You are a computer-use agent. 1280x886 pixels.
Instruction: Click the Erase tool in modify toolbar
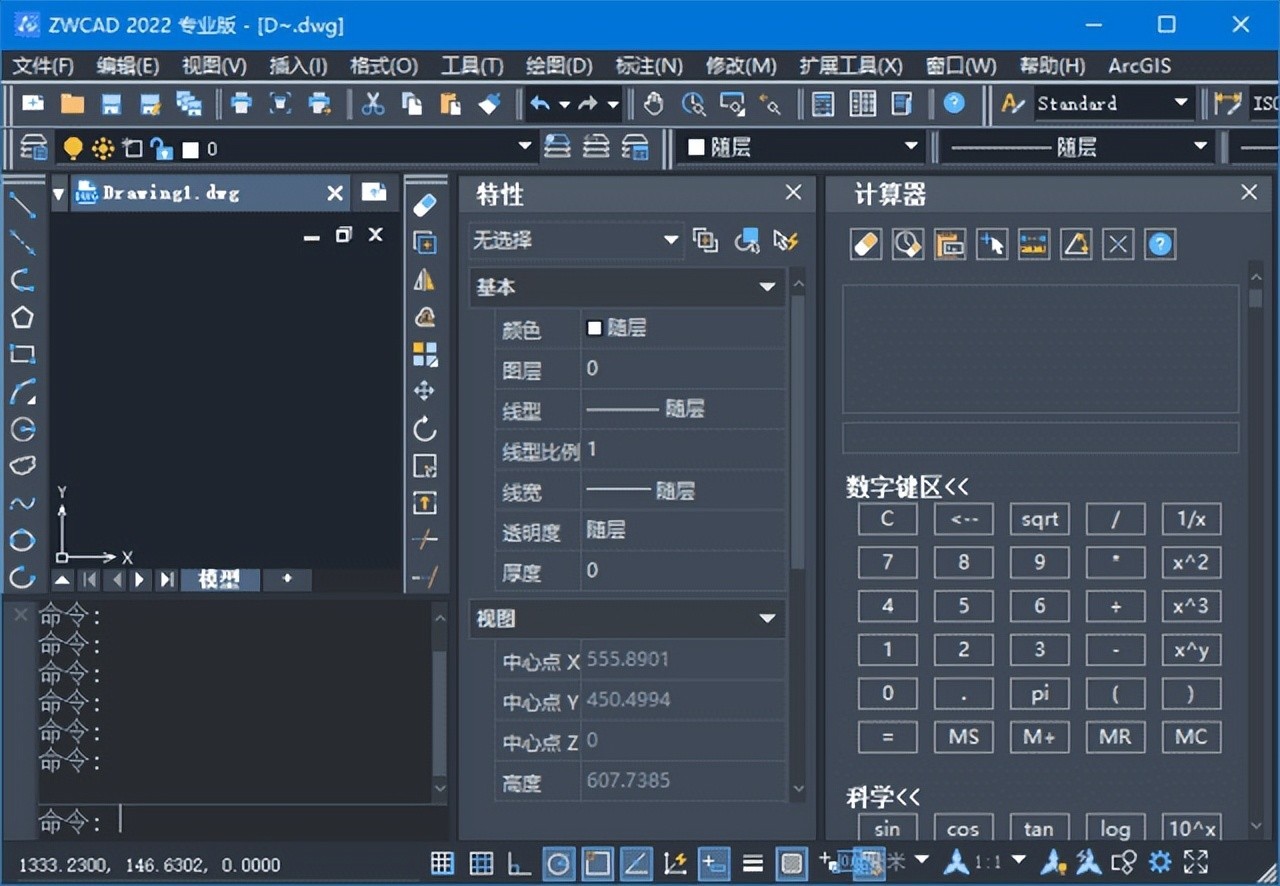[425, 205]
